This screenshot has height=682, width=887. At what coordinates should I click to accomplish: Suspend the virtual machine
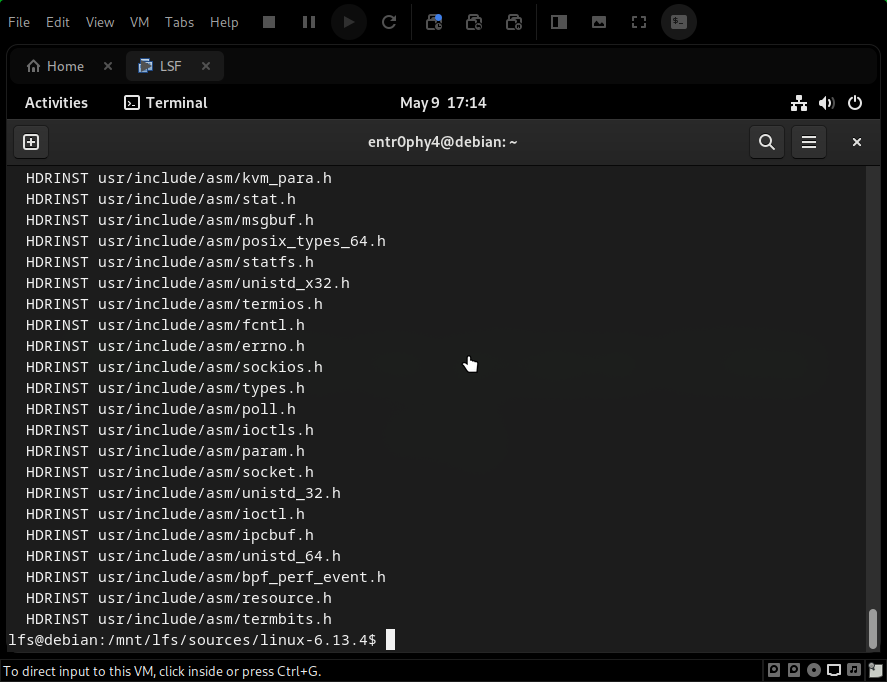(x=307, y=21)
